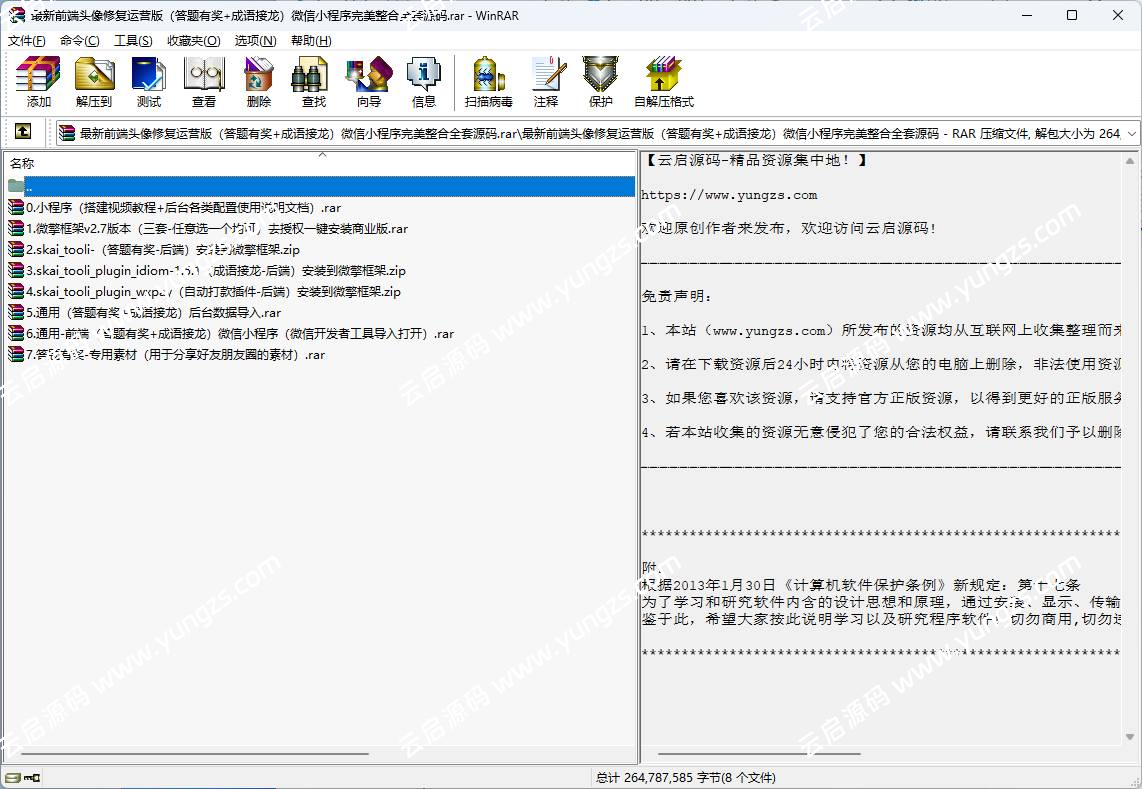
Task: Select the 解压到 (Extract To) icon
Action: [93, 80]
